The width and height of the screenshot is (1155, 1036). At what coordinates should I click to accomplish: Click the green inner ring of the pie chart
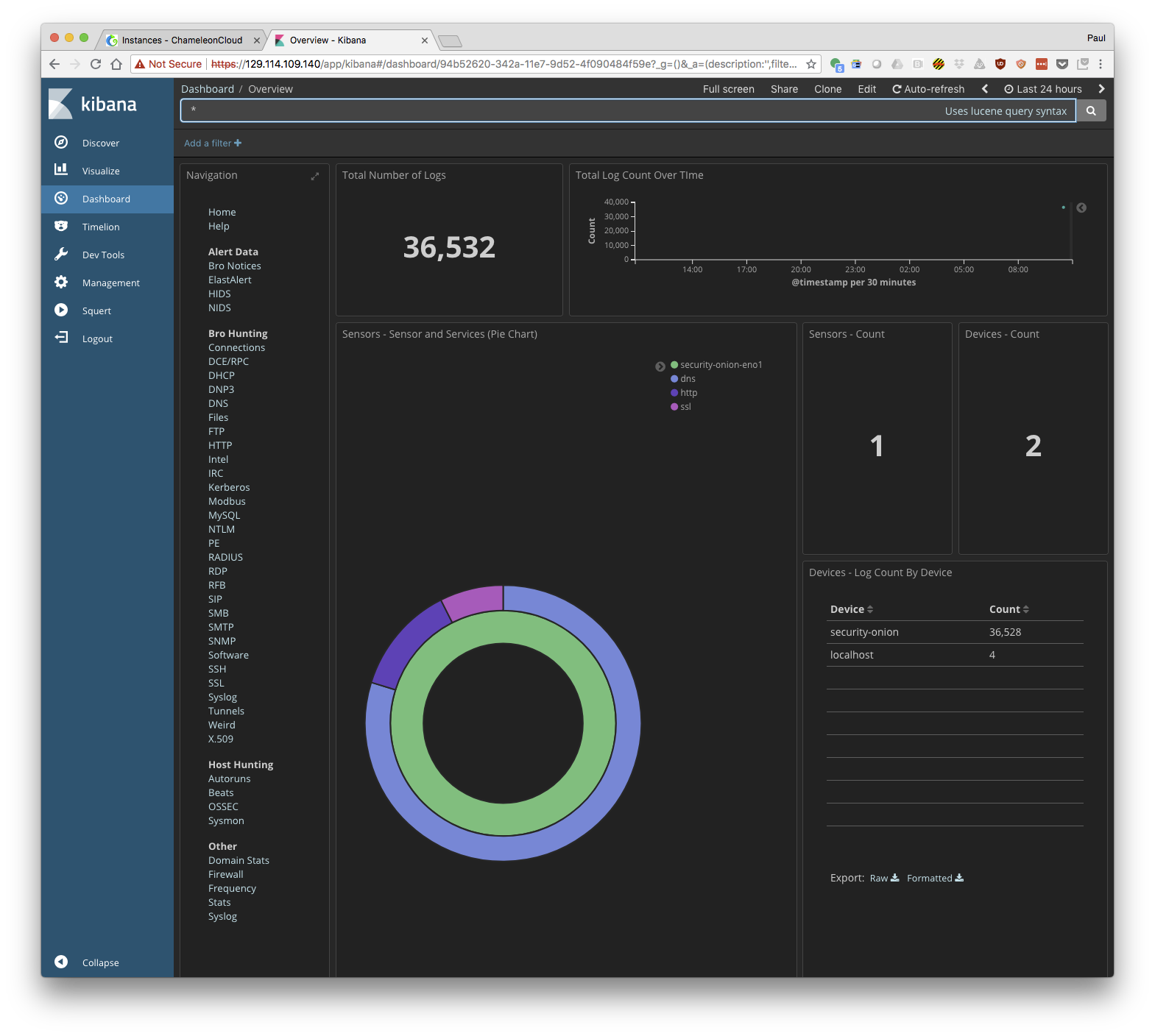(x=504, y=819)
